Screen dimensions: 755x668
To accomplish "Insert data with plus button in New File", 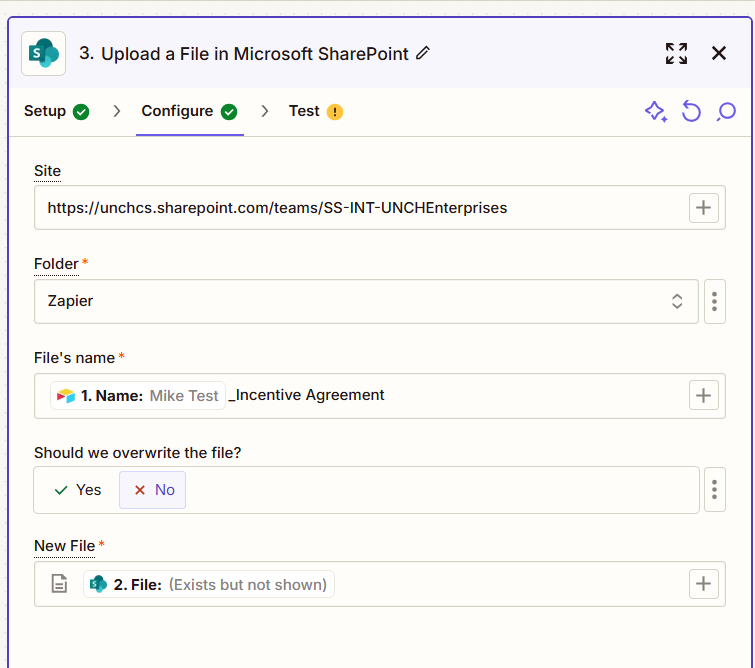I will 703,584.
